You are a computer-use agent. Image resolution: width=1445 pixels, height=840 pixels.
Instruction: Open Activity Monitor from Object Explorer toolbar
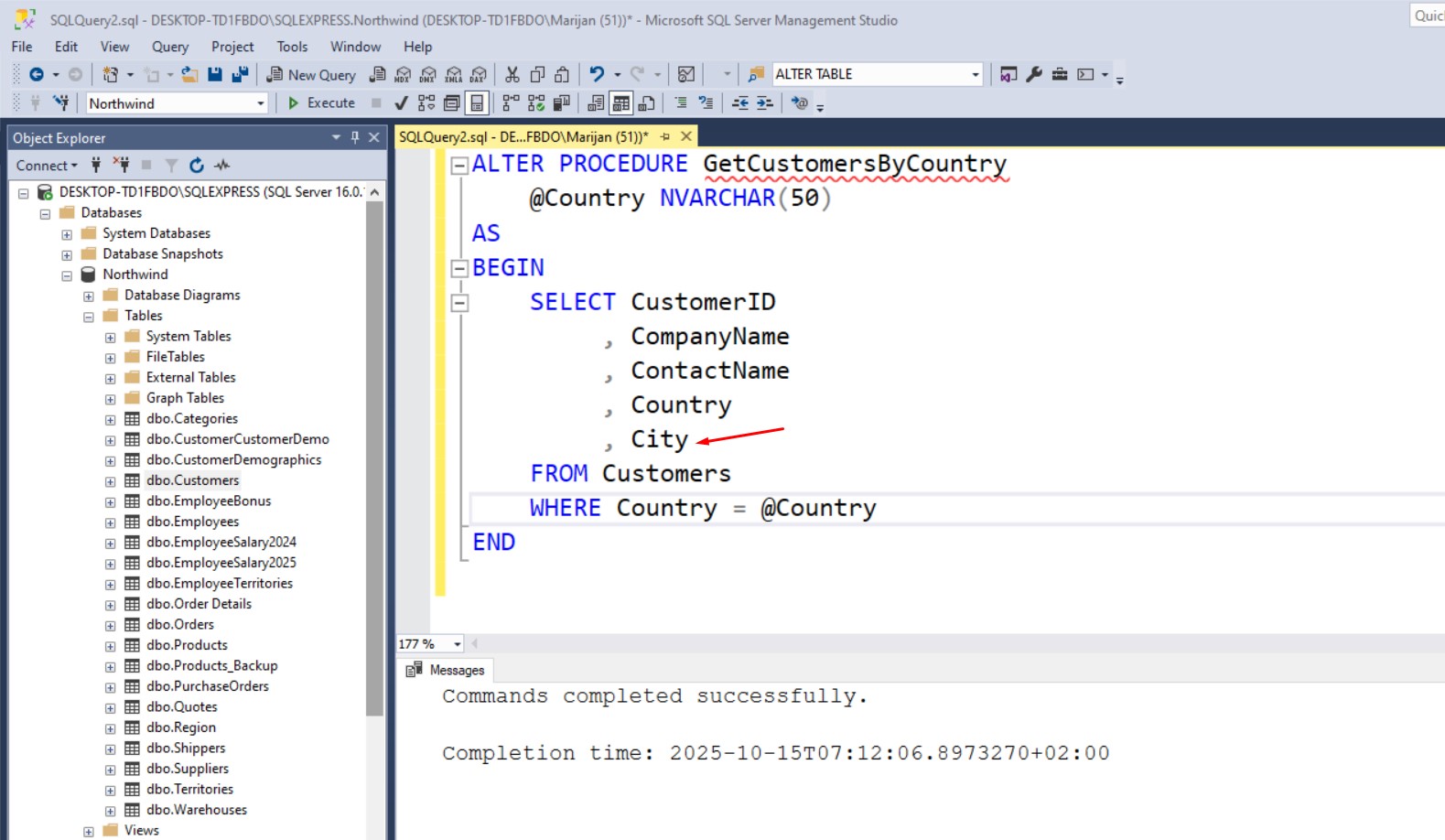point(221,166)
